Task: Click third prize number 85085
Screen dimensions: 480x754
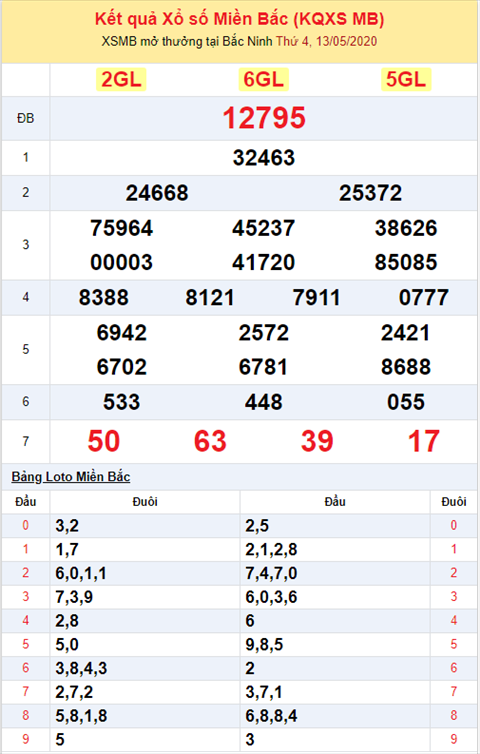Action: click(x=406, y=263)
